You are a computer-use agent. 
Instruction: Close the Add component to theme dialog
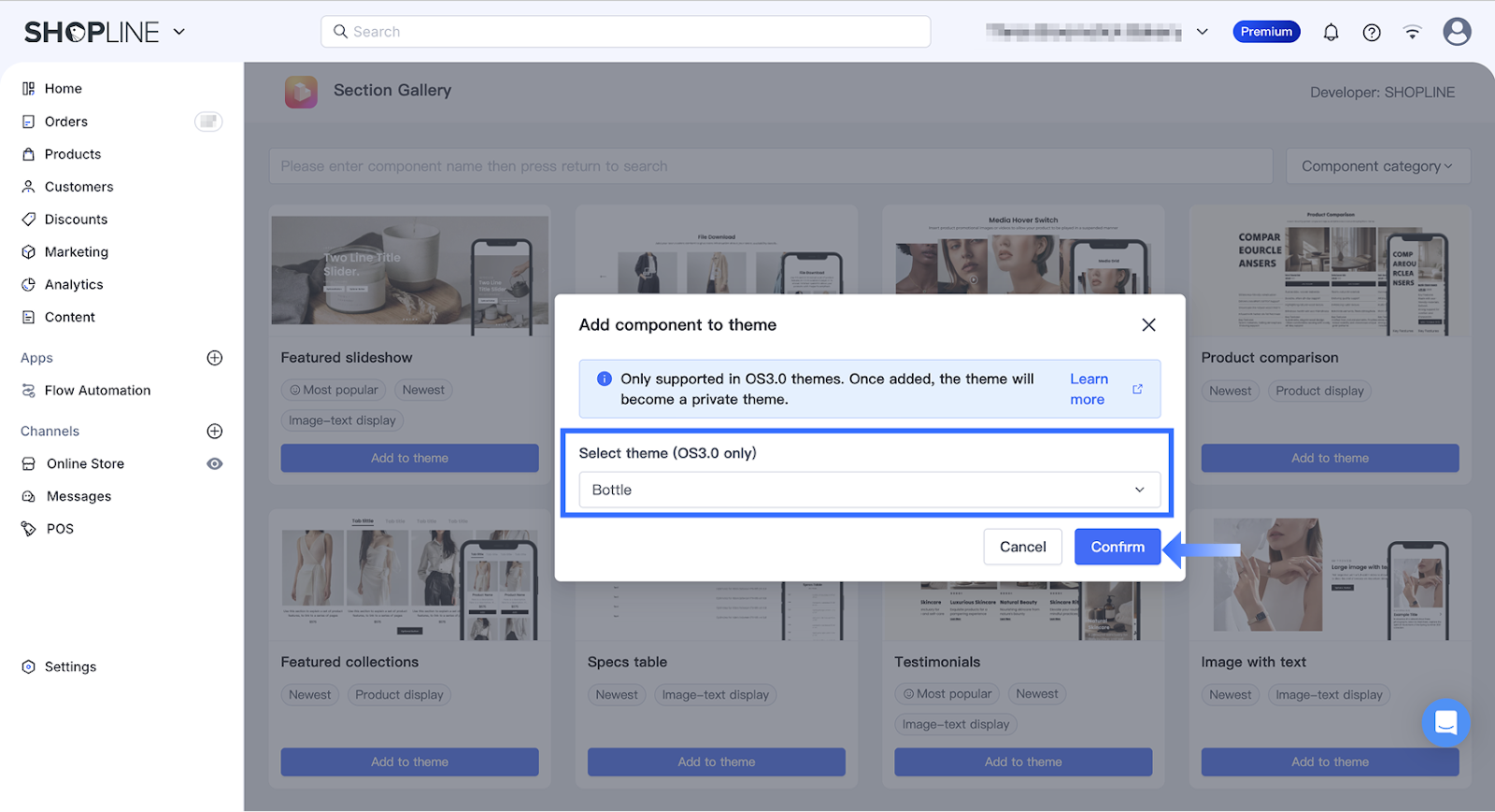[x=1148, y=324]
